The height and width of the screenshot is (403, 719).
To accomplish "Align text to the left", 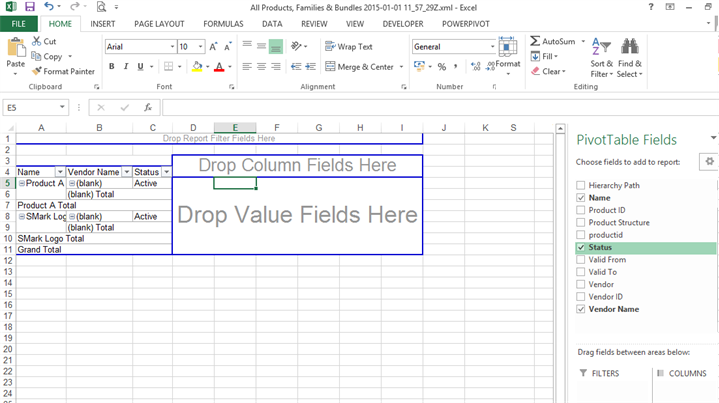I will 247,67.
